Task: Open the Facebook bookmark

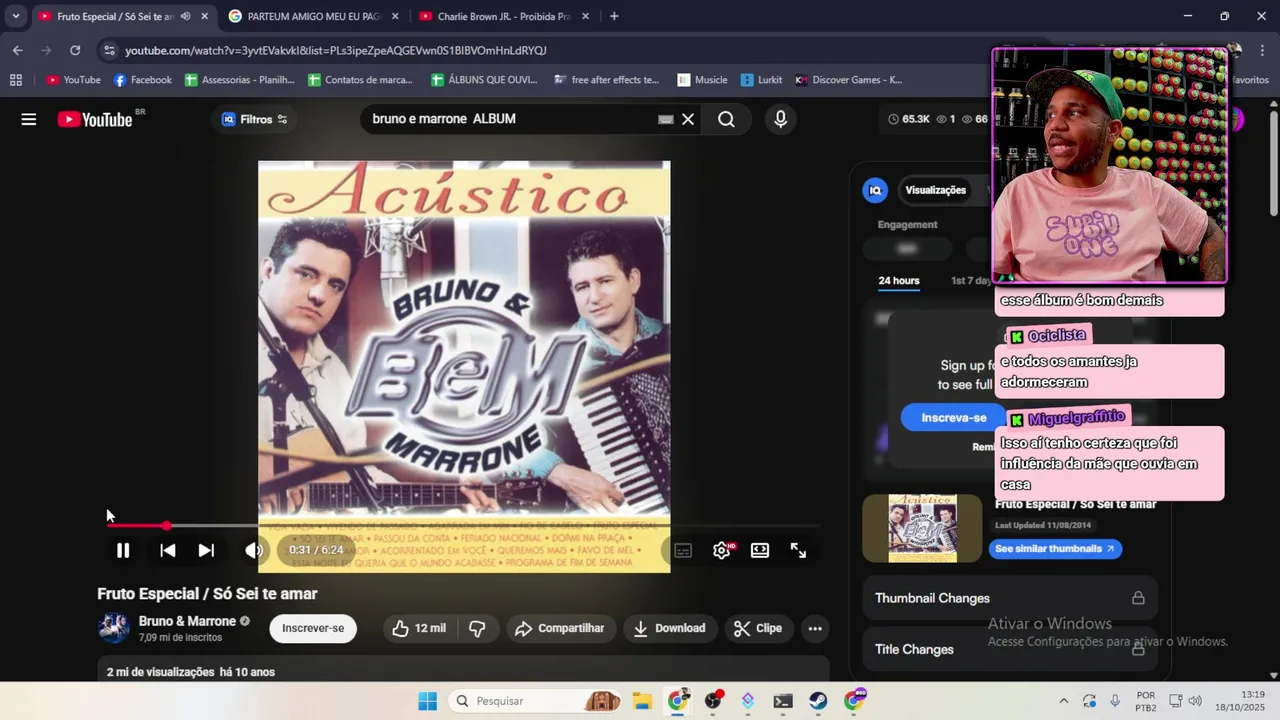Action: point(143,80)
